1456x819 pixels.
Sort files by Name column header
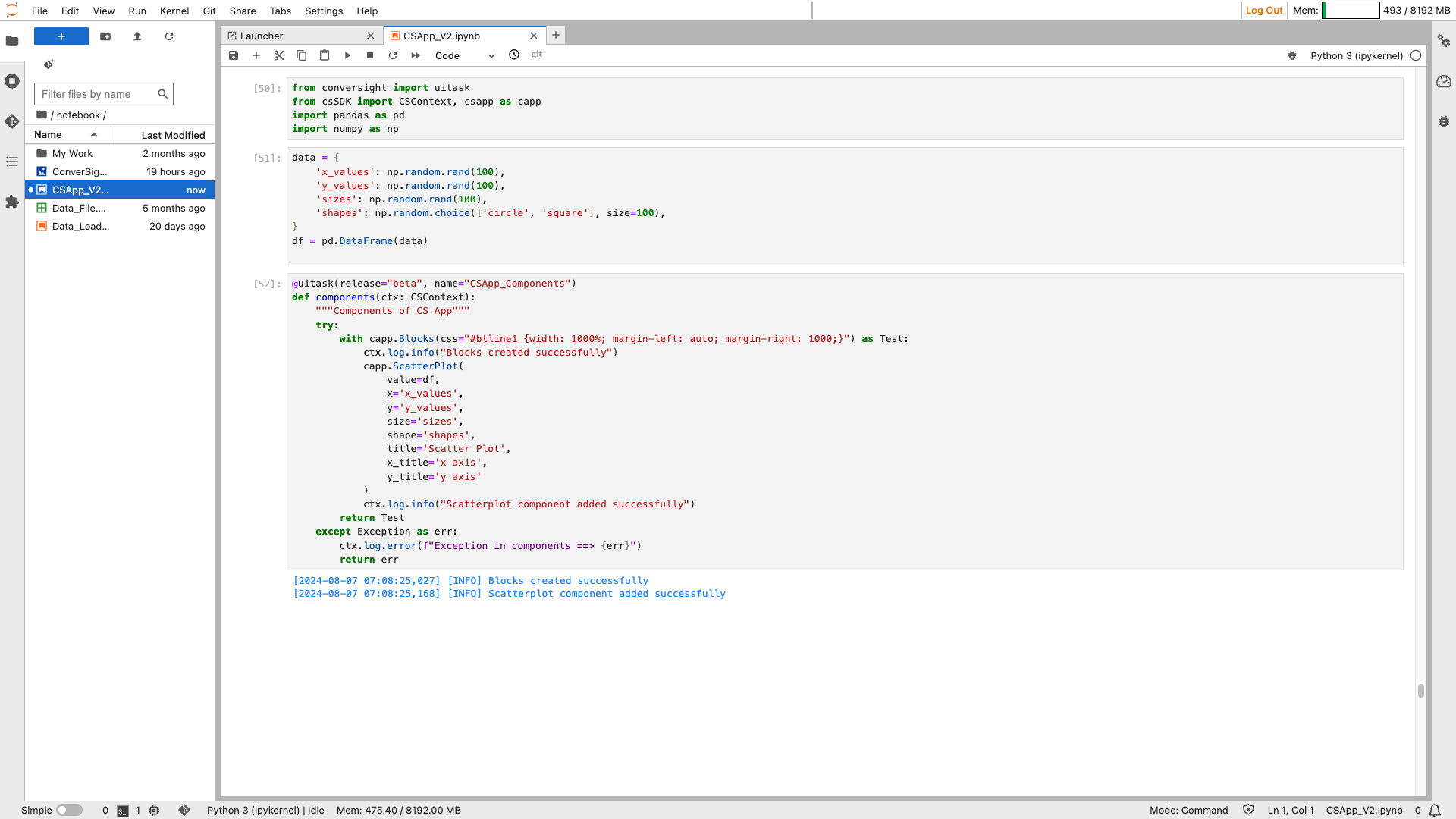[68, 134]
